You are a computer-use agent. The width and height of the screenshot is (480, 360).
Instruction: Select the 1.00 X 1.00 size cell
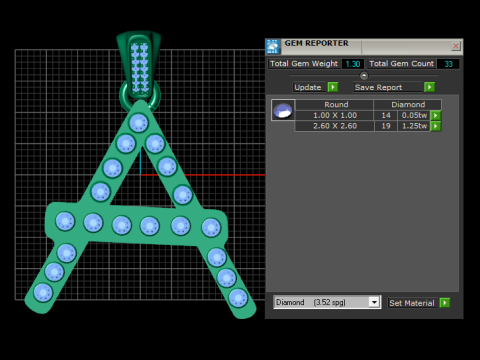click(x=335, y=115)
